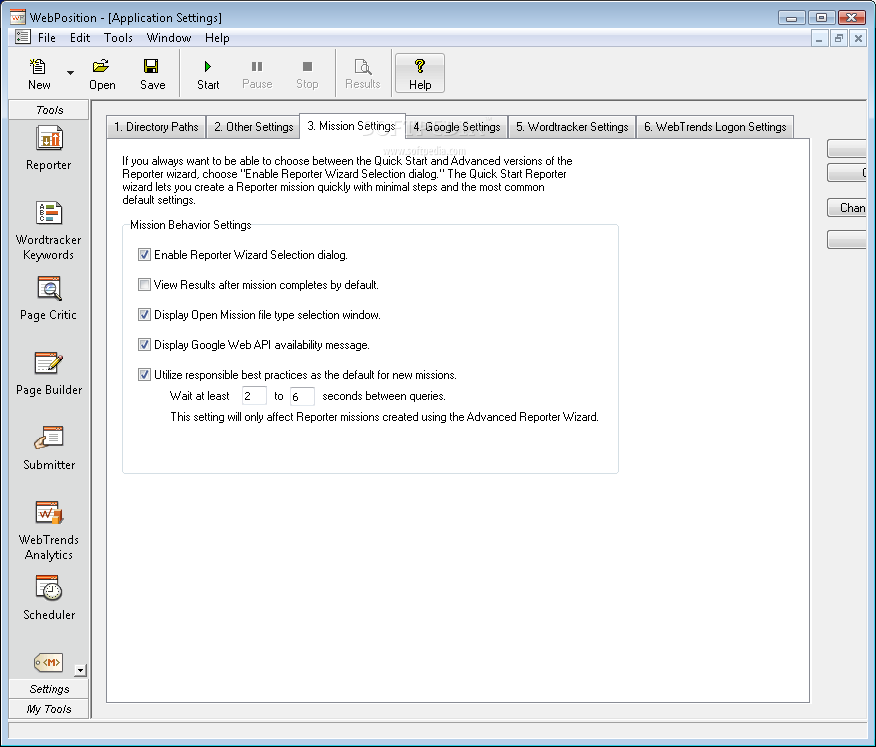876x747 pixels.
Task: Open the Tools menu
Action: 118,38
